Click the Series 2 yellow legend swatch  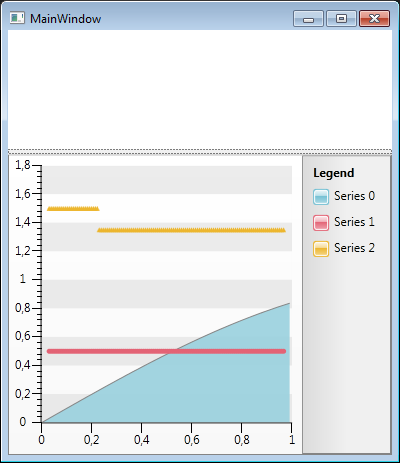[321, 249]
